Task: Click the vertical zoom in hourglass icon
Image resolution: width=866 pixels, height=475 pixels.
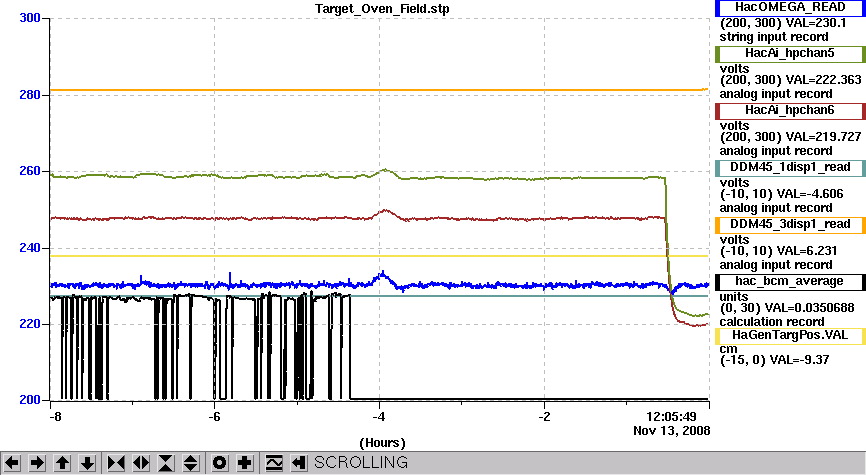Action: [x=166, y=462]
